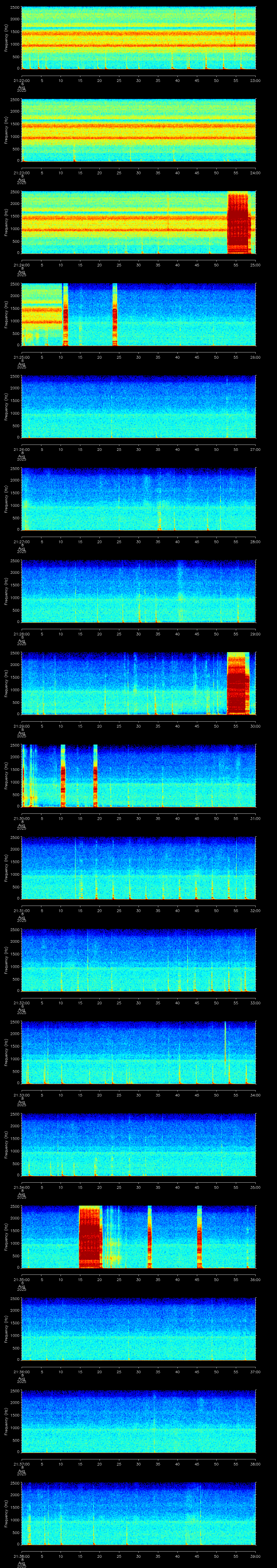Select the spectrogram panel starting at 21:23:00

pyautogui.click(x=138, y=130)
